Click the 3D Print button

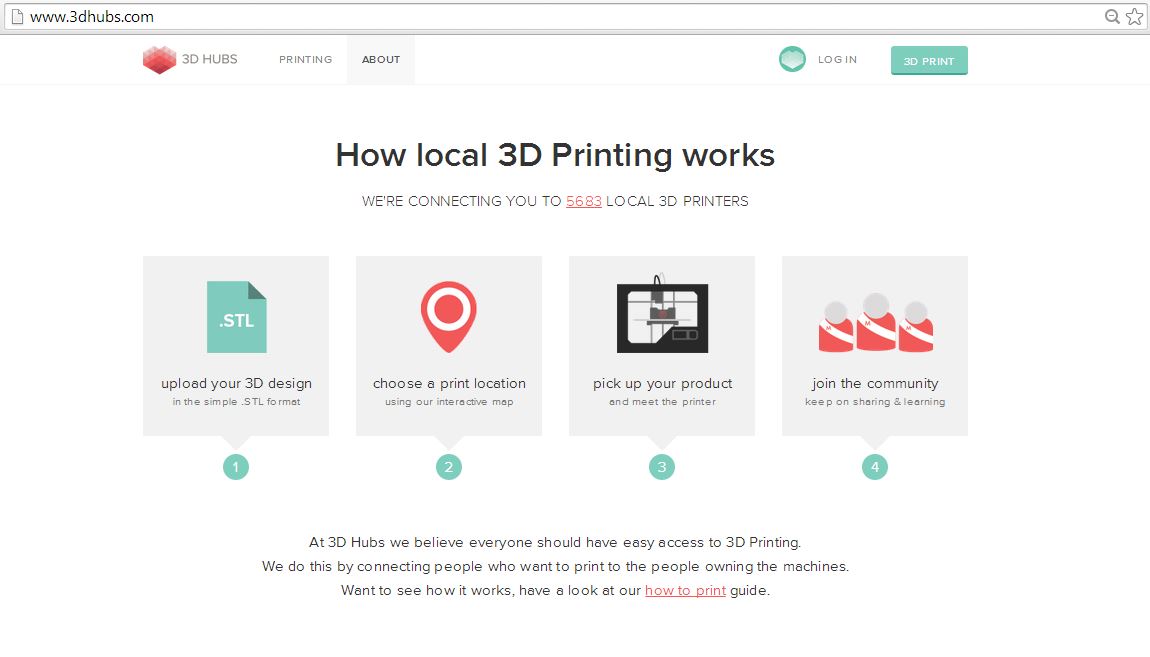point(929,61)
